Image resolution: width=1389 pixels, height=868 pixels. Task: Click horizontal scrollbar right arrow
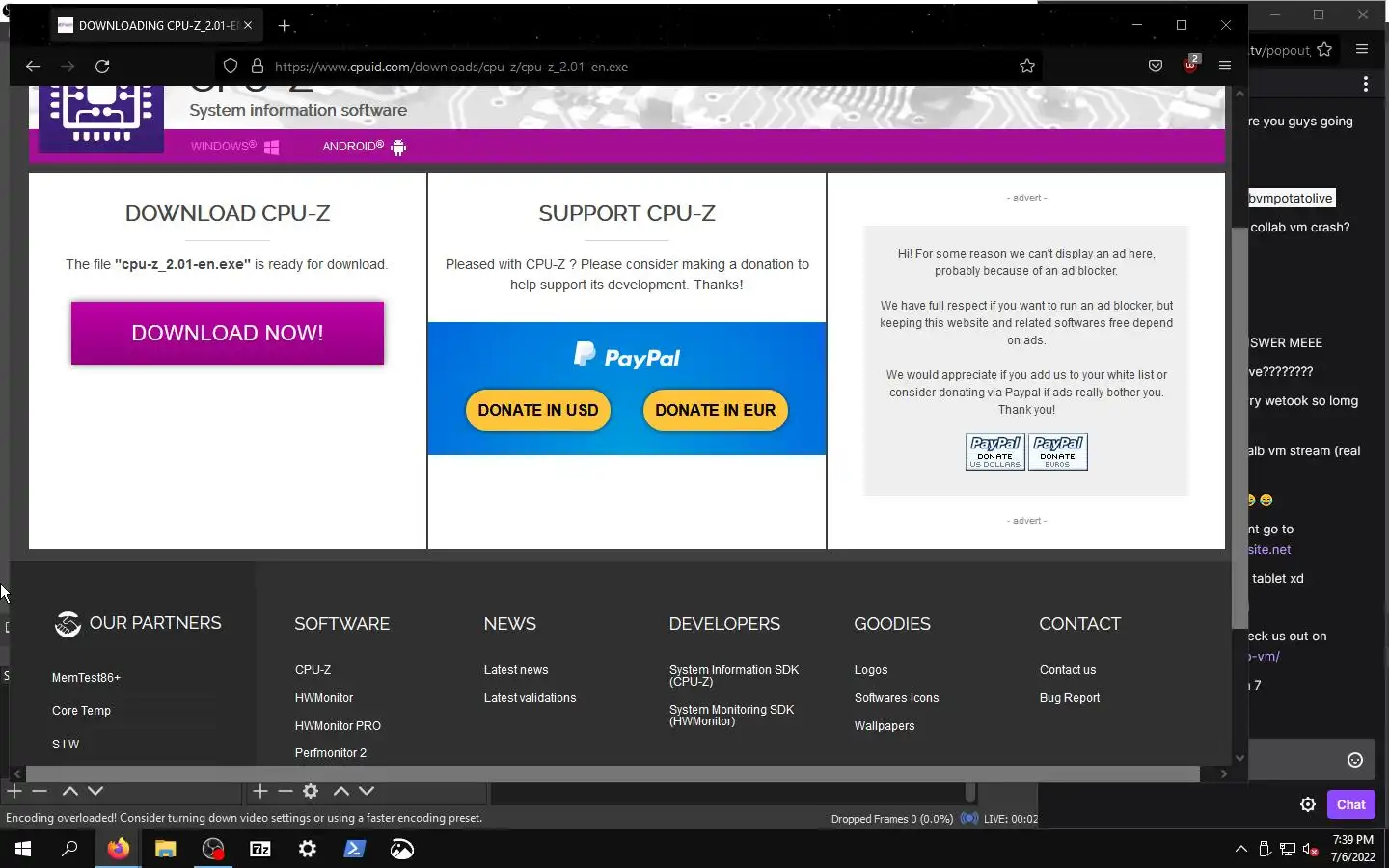coord(1224,773)
